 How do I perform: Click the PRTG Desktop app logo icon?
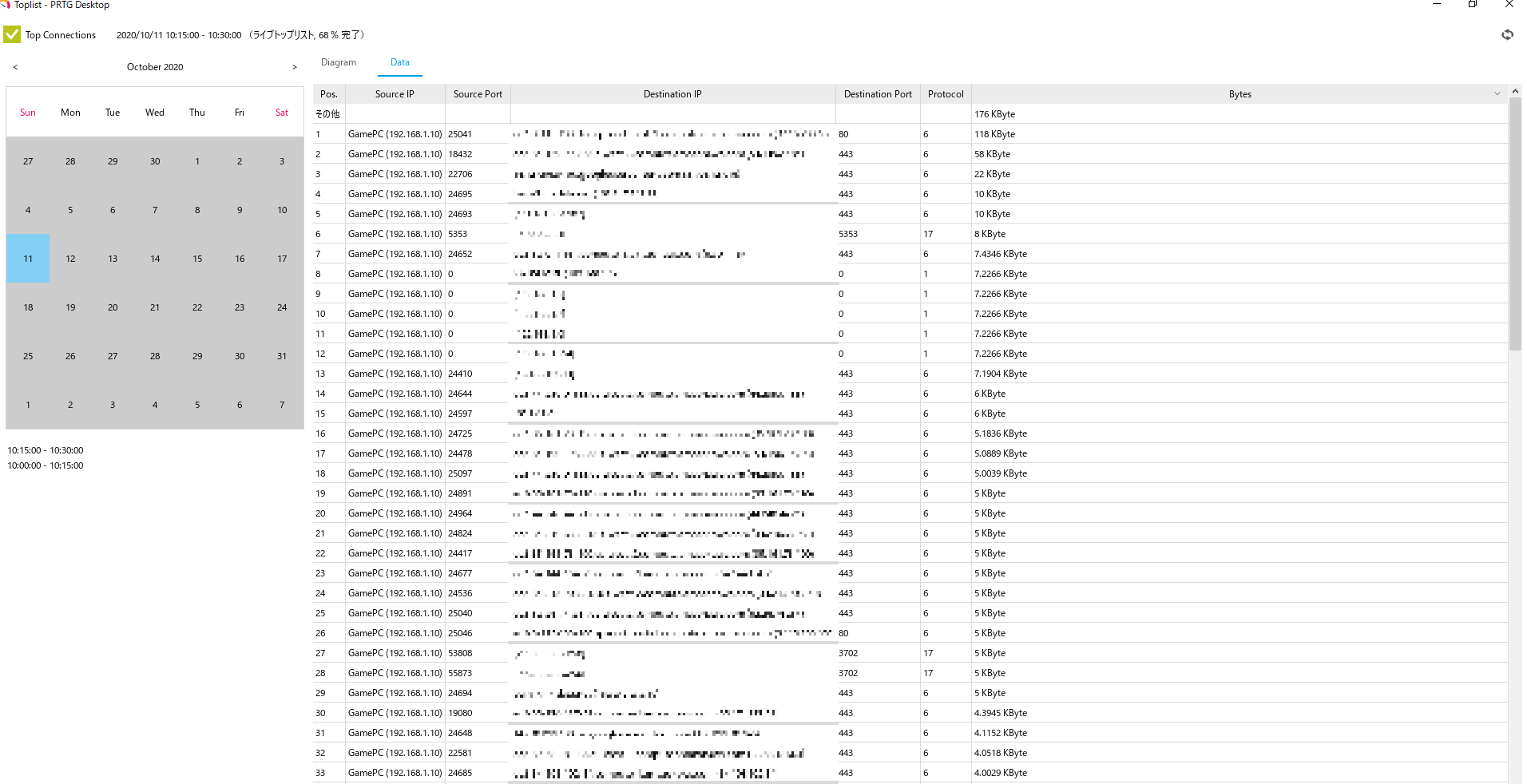click(x=5, y=5)
